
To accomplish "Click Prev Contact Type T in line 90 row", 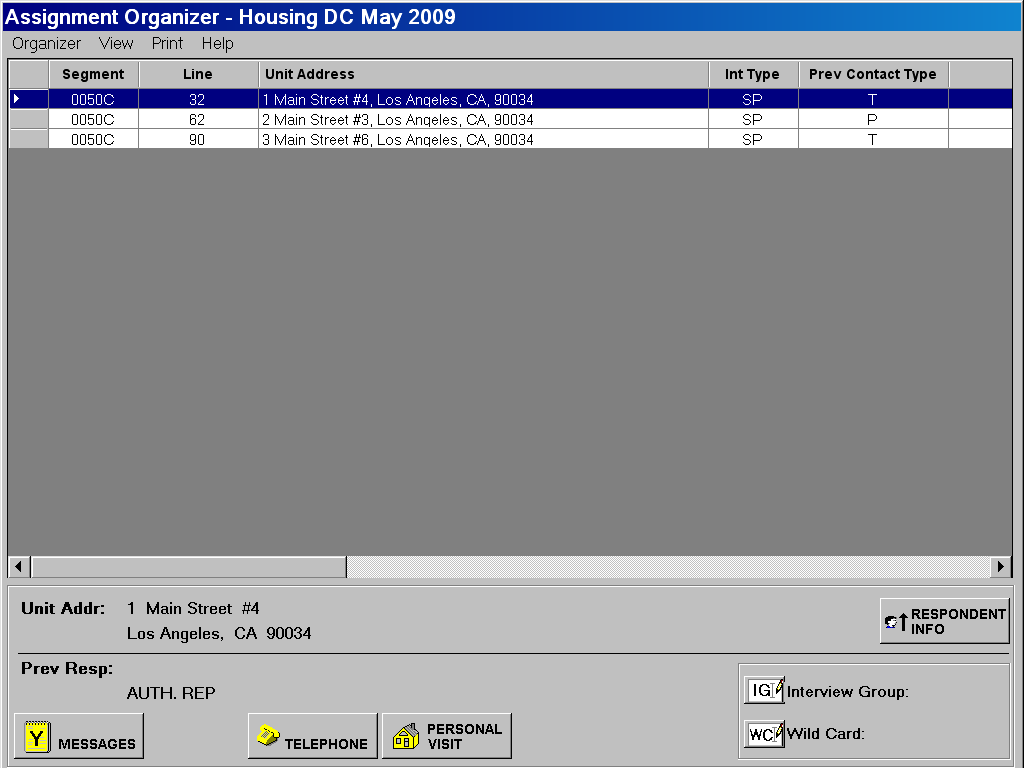I will tap(873, 139).
